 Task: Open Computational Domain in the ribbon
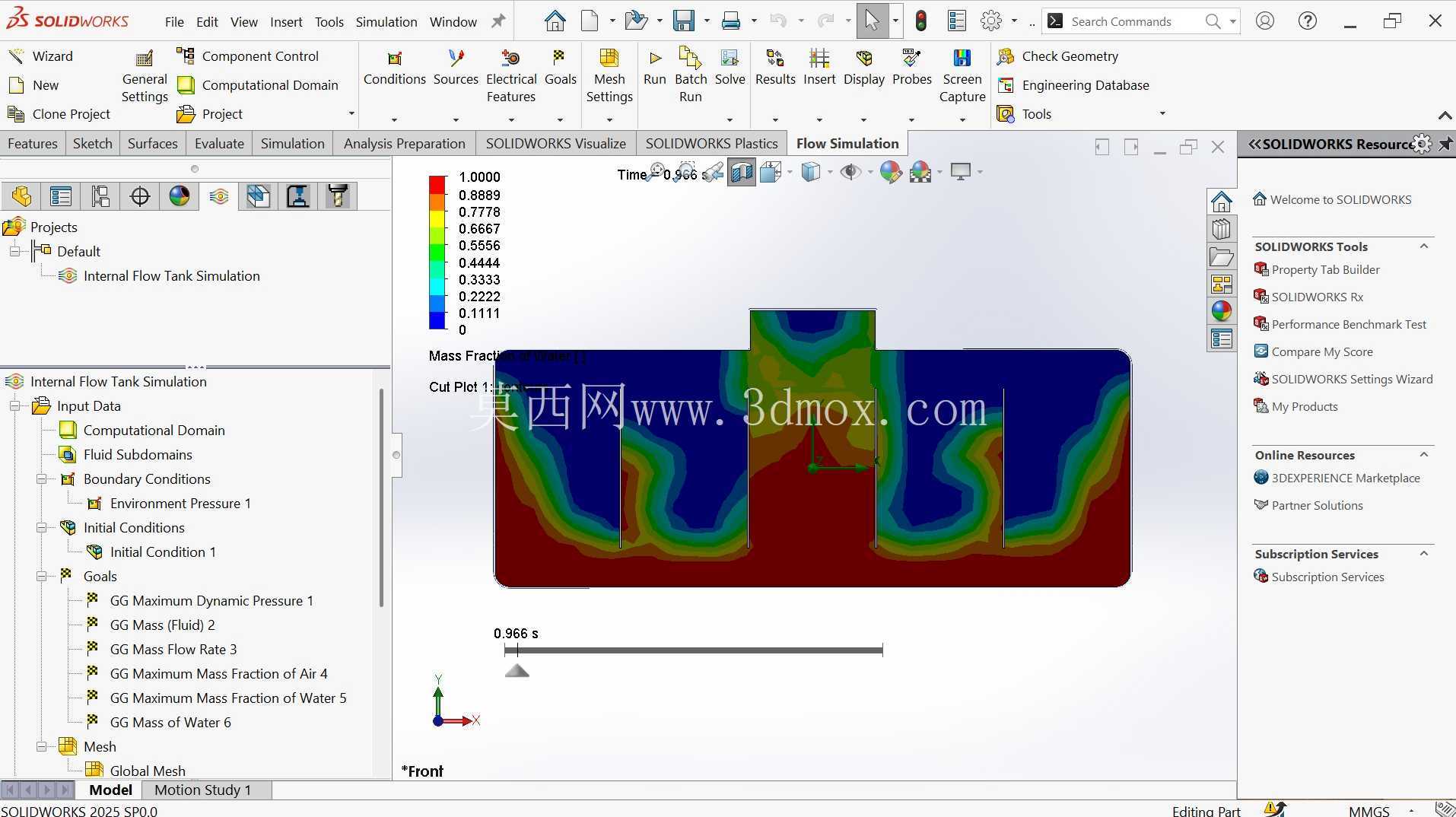[258, 85]
